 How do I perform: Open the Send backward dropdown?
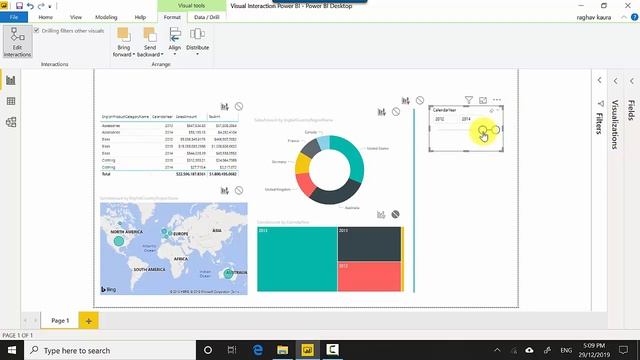(150, 42)
